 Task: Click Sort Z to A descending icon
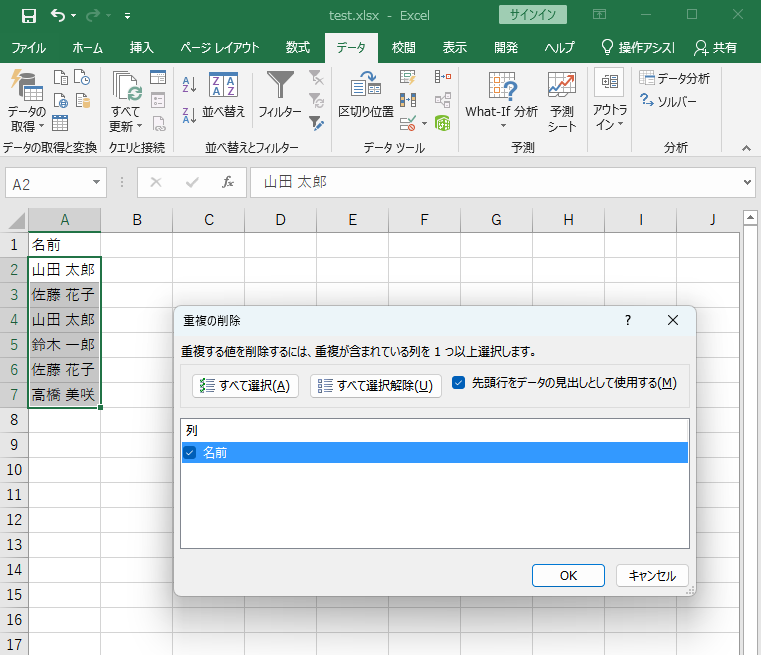point(189,115)
